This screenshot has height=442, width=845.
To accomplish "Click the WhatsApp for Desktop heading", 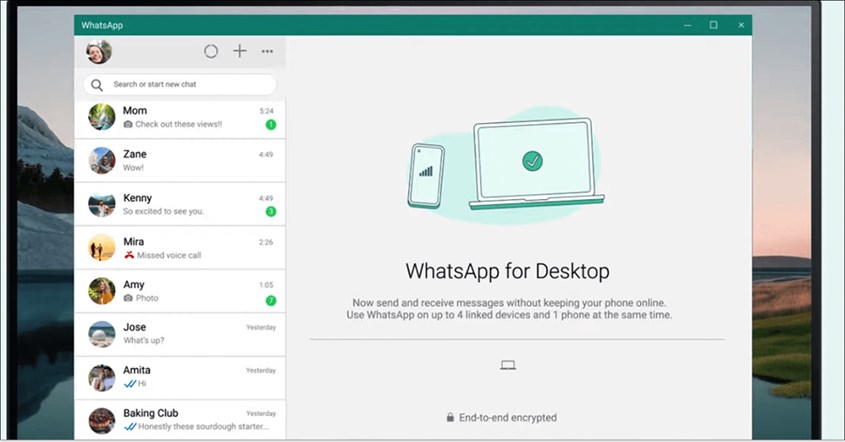I will point(507,271).
